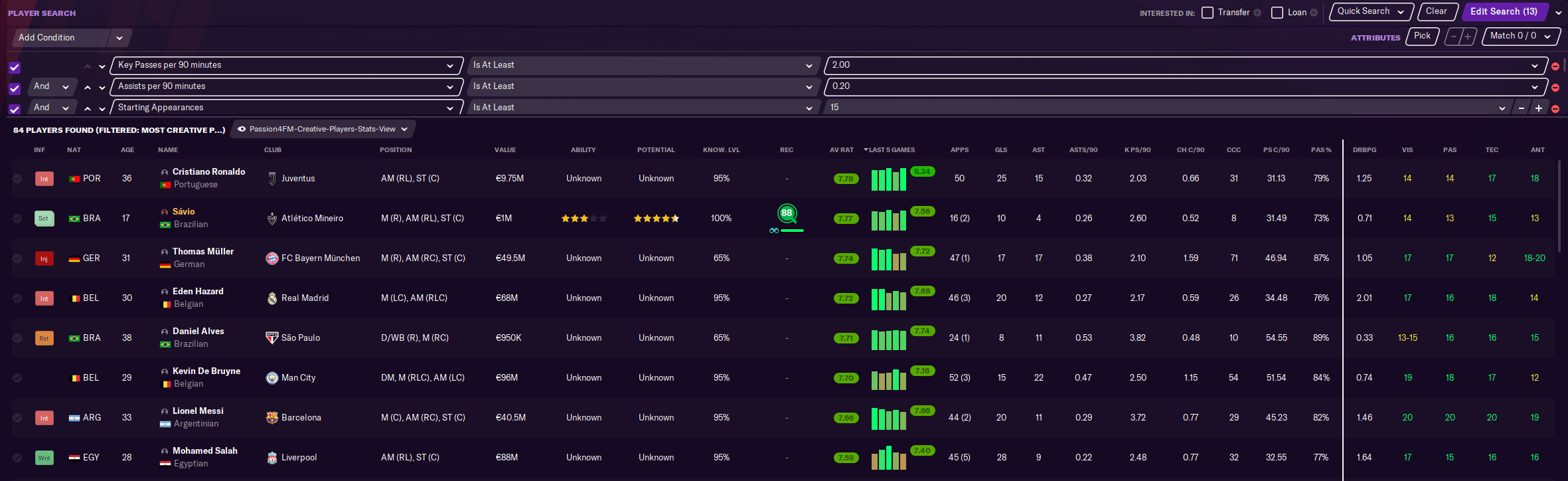Screen dimensions: 1568x481
Task: Disable the Starting Appearances condition checkbox
Action: click(15, 110)
